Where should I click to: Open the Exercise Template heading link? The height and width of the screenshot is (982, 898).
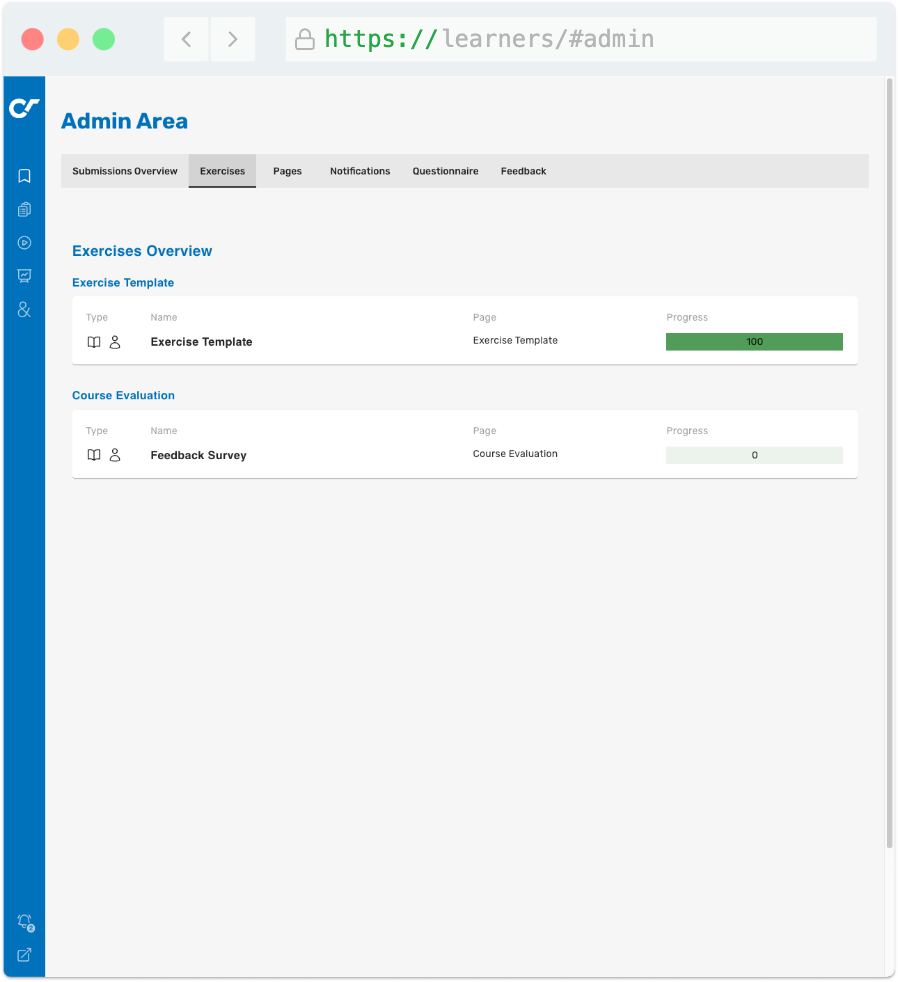click(123, 283)
